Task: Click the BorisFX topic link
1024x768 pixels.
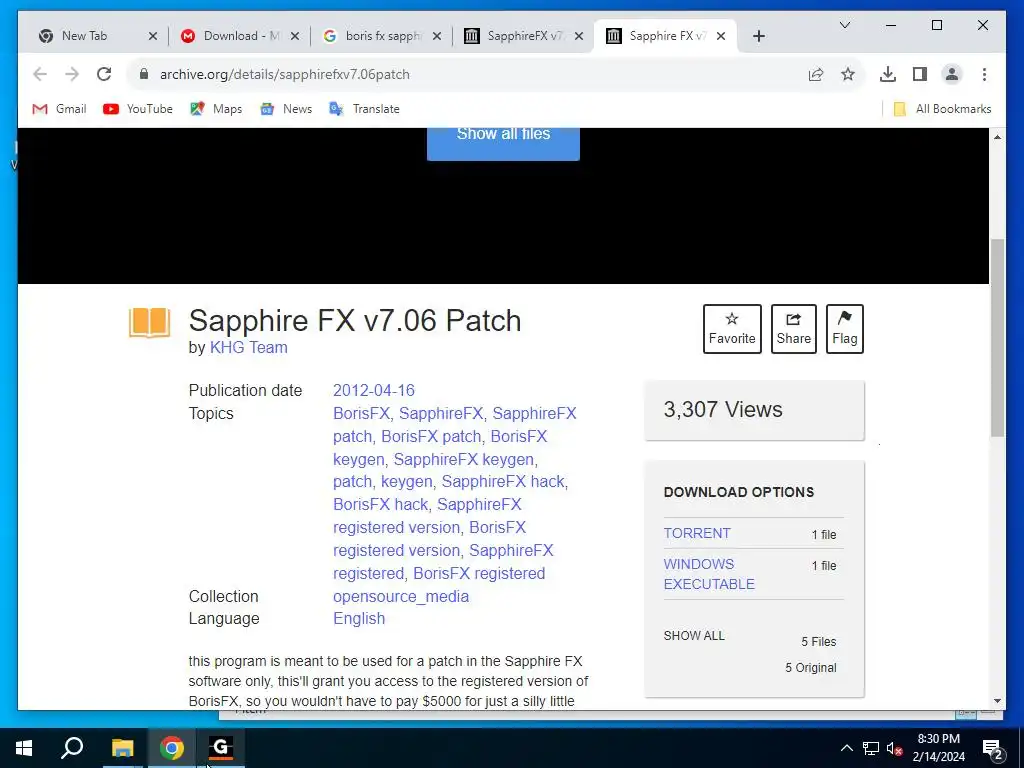Action: point(361,413)
